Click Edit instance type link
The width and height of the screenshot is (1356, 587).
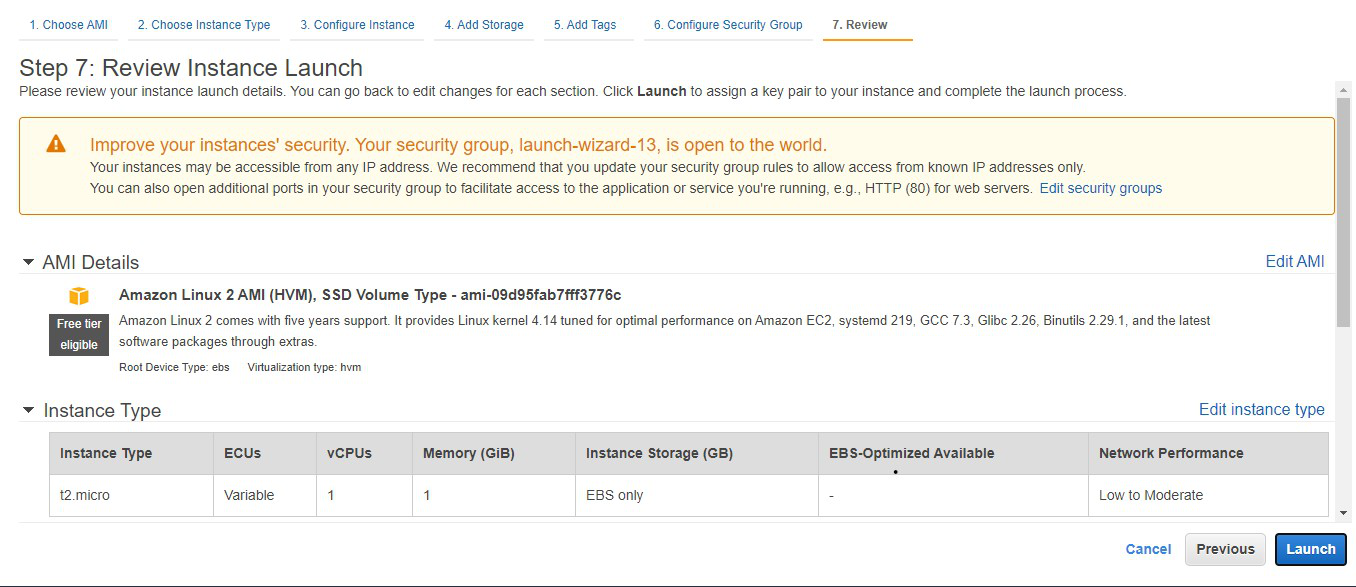[1261, 409]
